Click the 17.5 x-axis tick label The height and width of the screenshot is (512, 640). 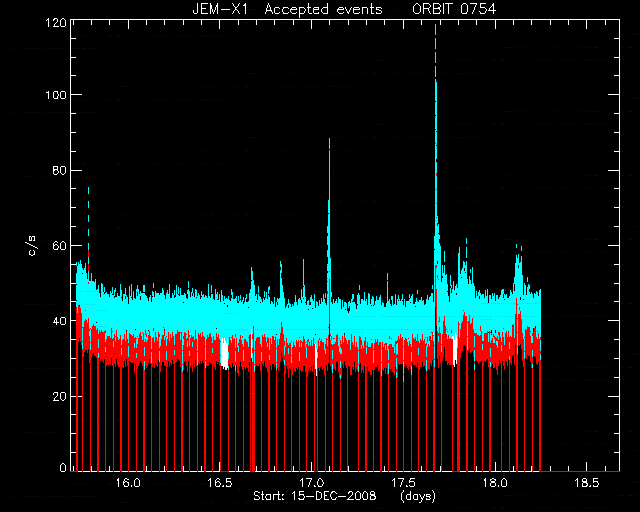point(403,483)
